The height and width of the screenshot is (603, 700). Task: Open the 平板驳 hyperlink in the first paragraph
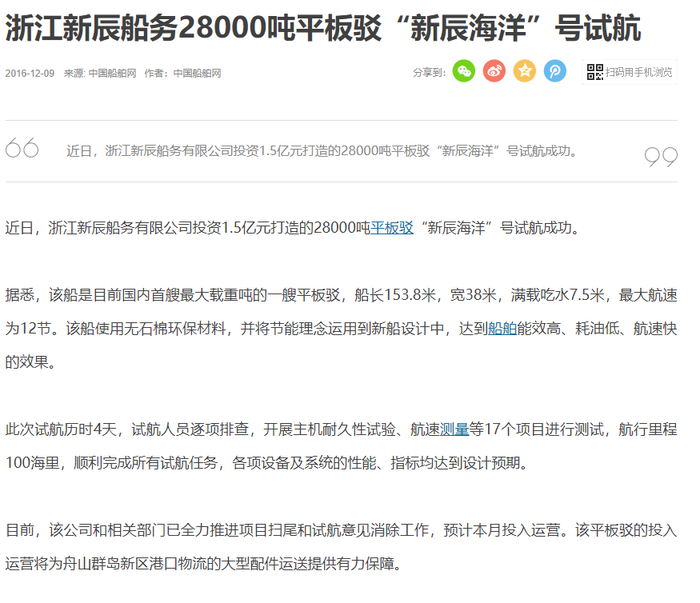click(392, 228)
